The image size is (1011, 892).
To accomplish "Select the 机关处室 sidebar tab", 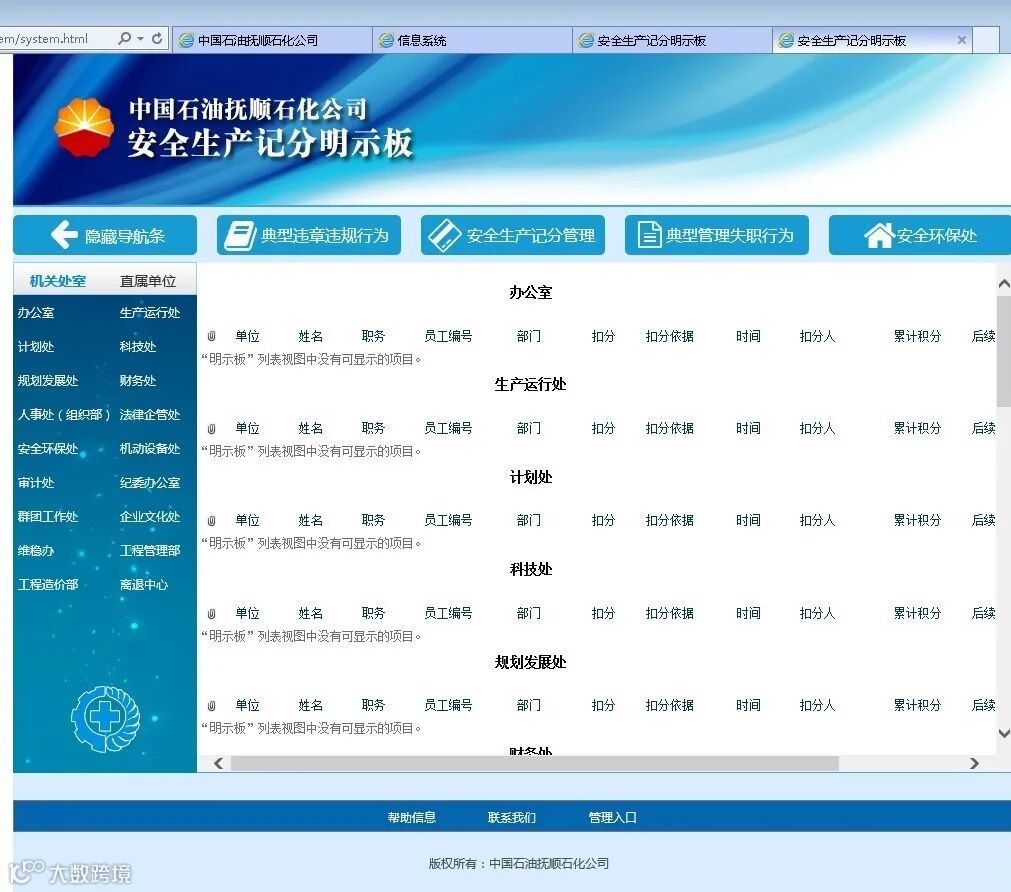I will [57, 281].
